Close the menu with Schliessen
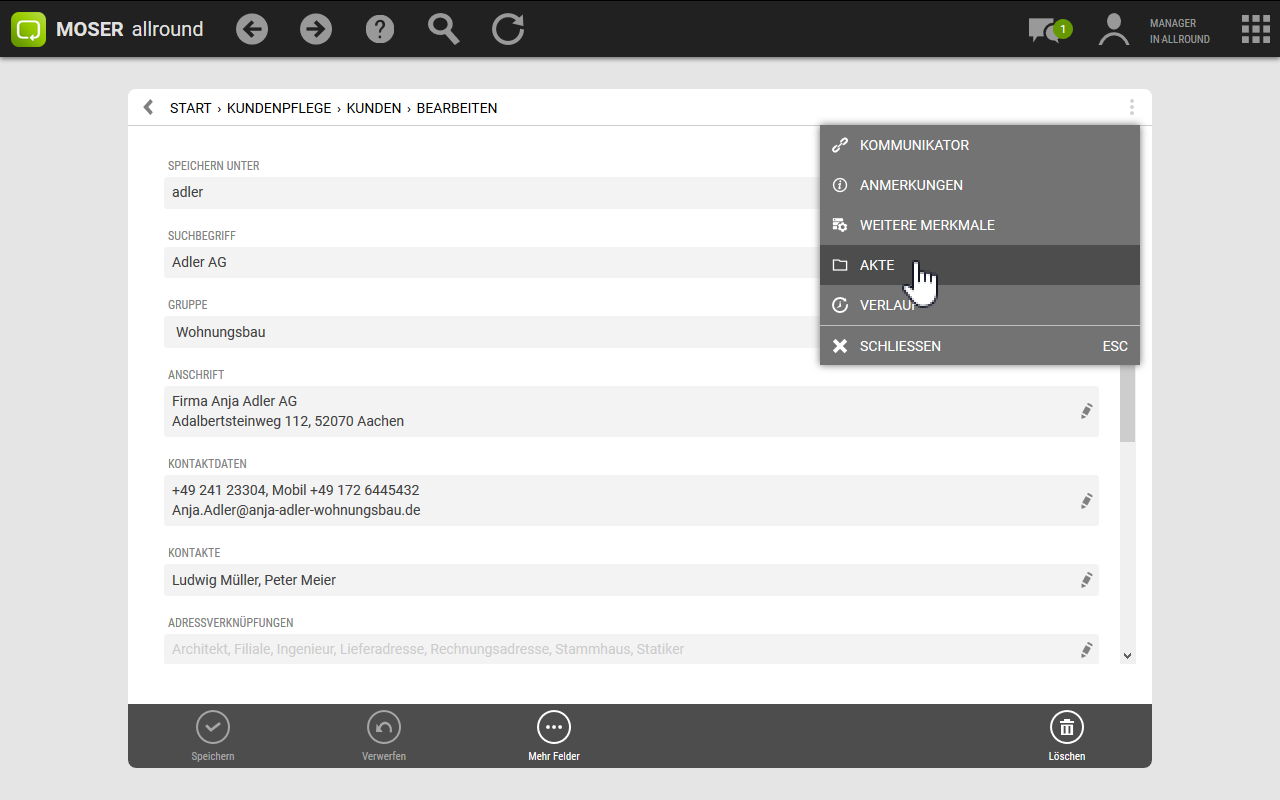The height and width of the screenshot is (800, 1280). click(900, 346)
